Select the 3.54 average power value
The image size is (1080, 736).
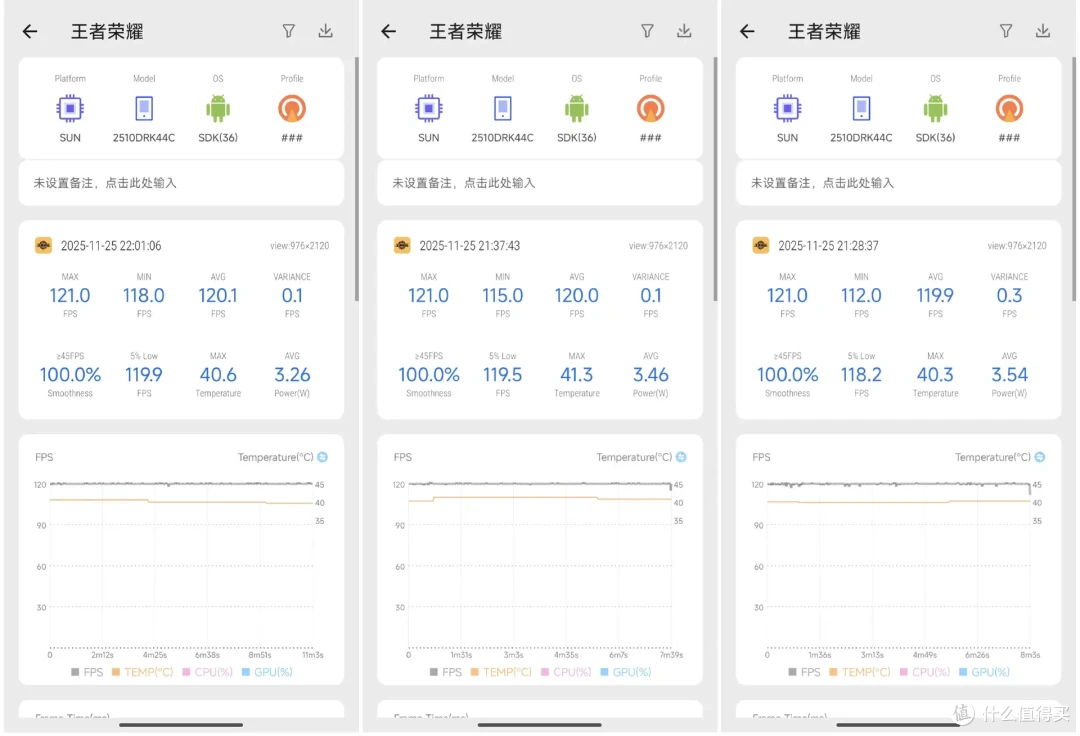pyautogui.click(x=1010, y=375)
